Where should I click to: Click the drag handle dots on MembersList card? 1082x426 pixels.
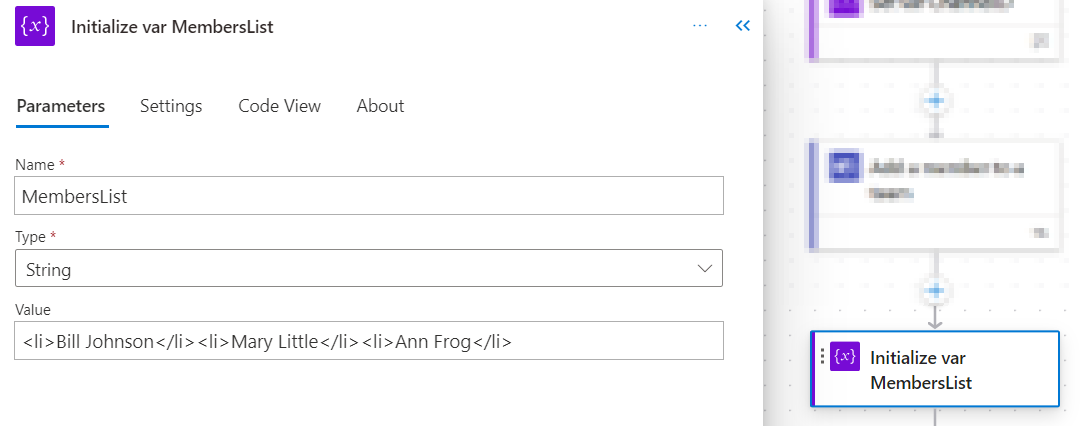[822, 356]
